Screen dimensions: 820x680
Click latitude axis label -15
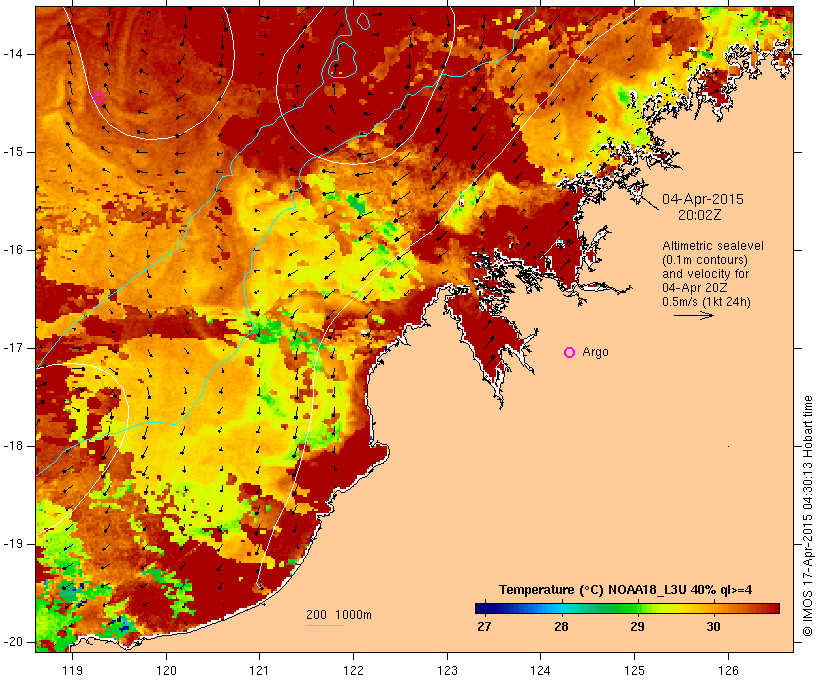click(x=13, y=152)
